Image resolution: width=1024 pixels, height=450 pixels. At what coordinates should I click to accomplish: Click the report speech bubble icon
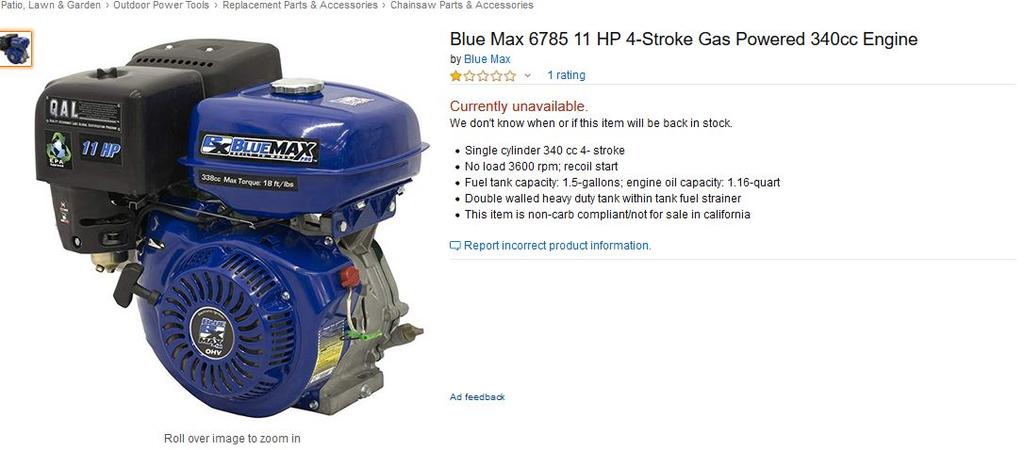click(455, 246)
